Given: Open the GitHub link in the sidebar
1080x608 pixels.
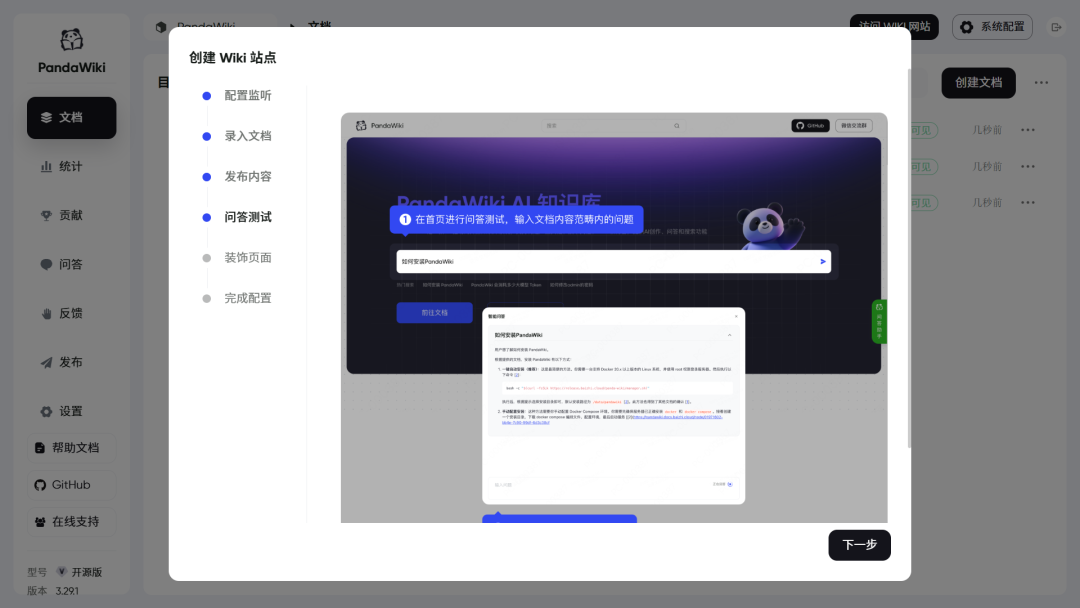Looking at the screenshot, I should pyautogui.click(x=72, y=485).
